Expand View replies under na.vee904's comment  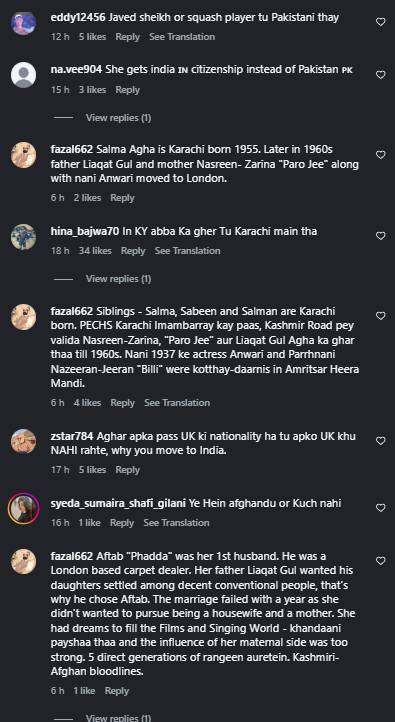tap(118, 118)
